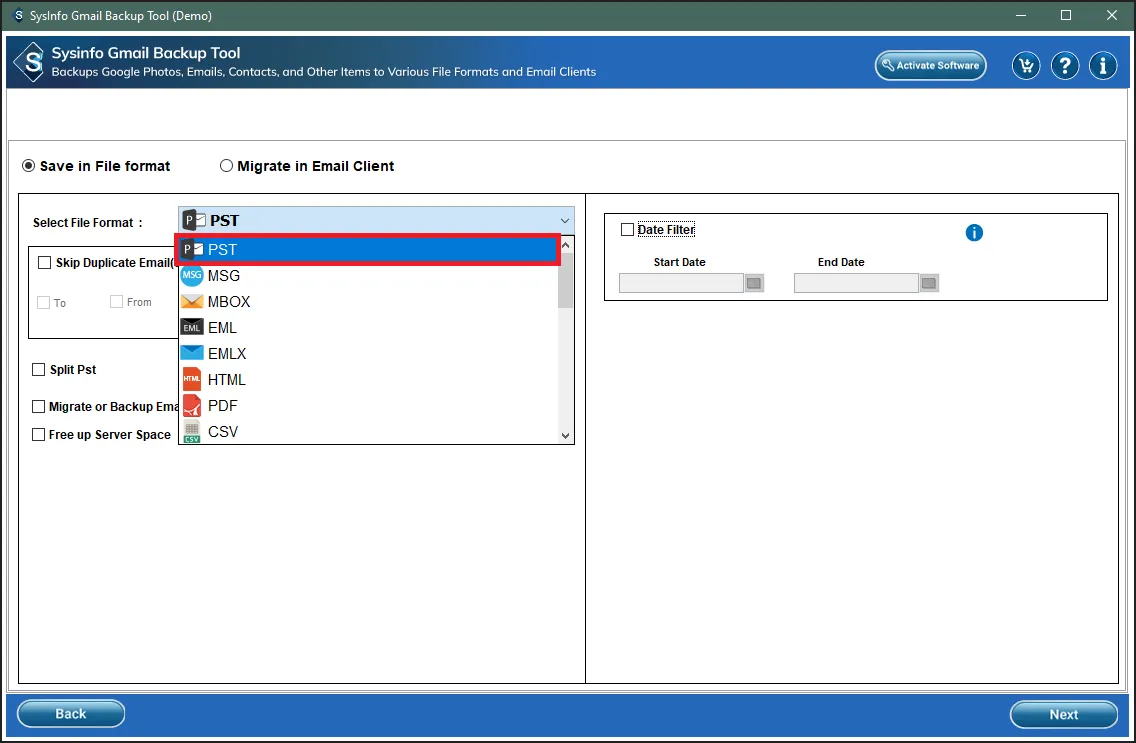Choose MBOX from the format list
Screen dimensions: 1136x743
point(229,302)
